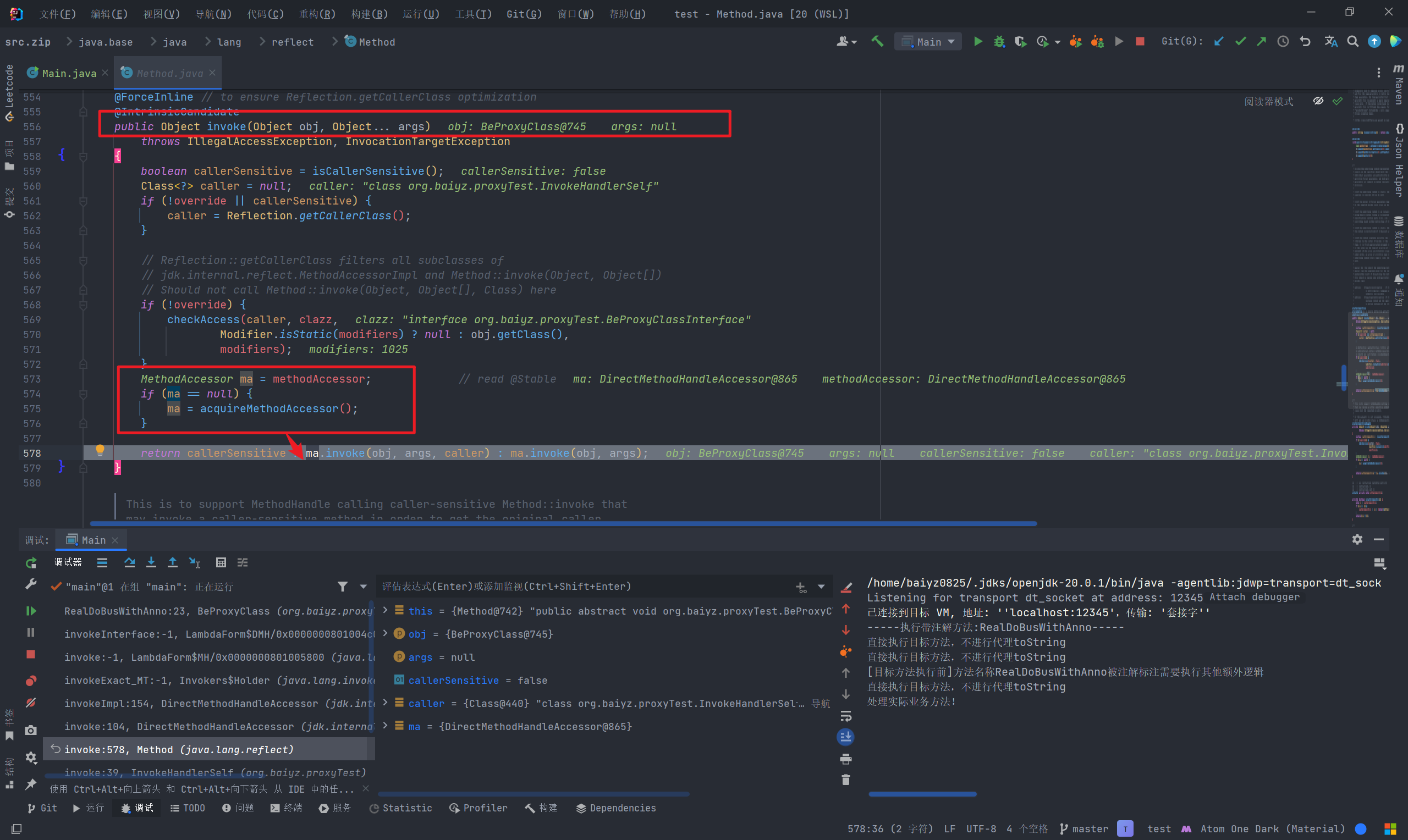The height and width of the screenshot is (840, 1408).
Task: Close the Method.java editor tab
Action: click(212, 73)
